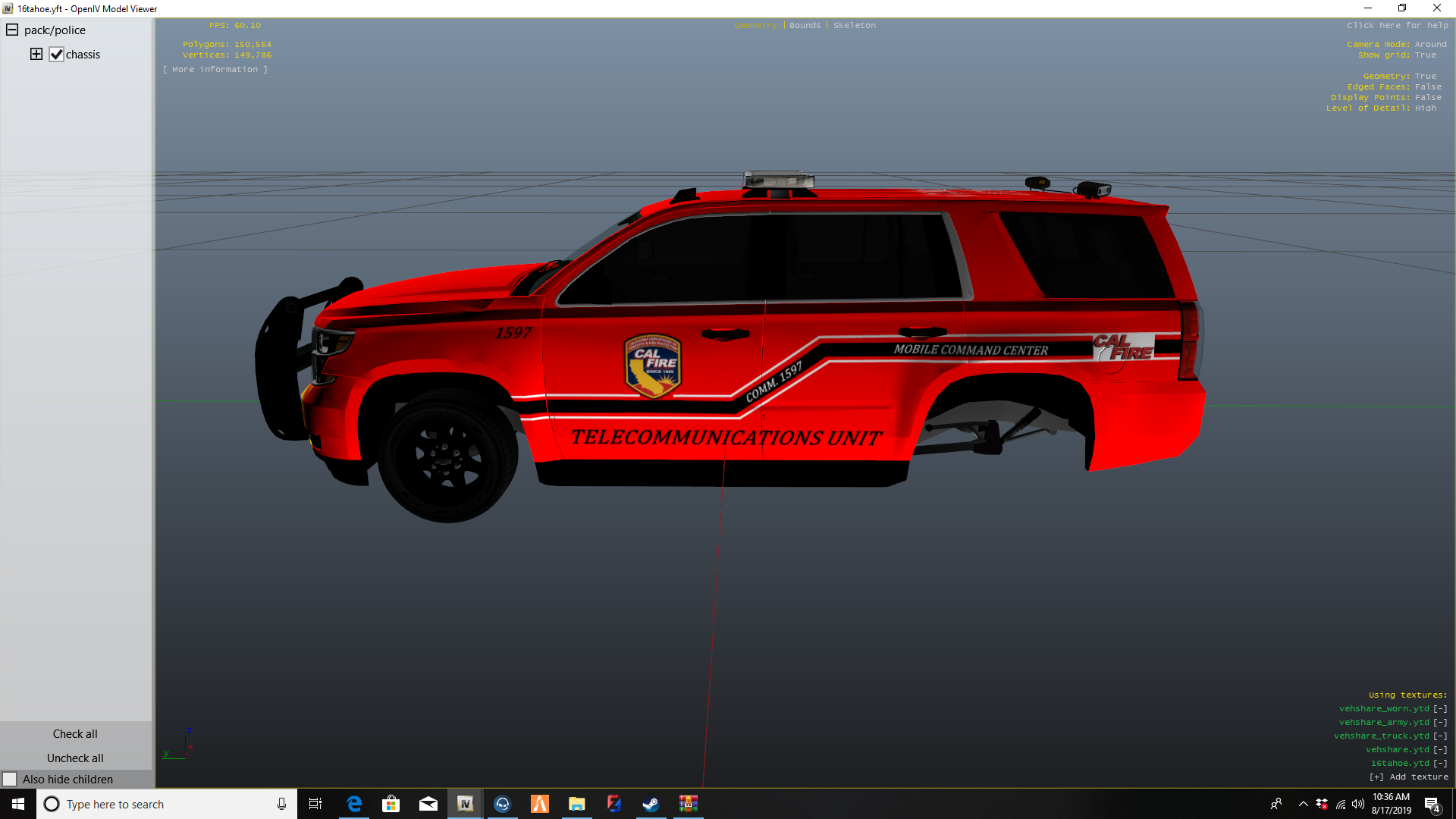Open File Explorer from taskbar
Screen dimensions: 1456x819
(x=576, y=804)
